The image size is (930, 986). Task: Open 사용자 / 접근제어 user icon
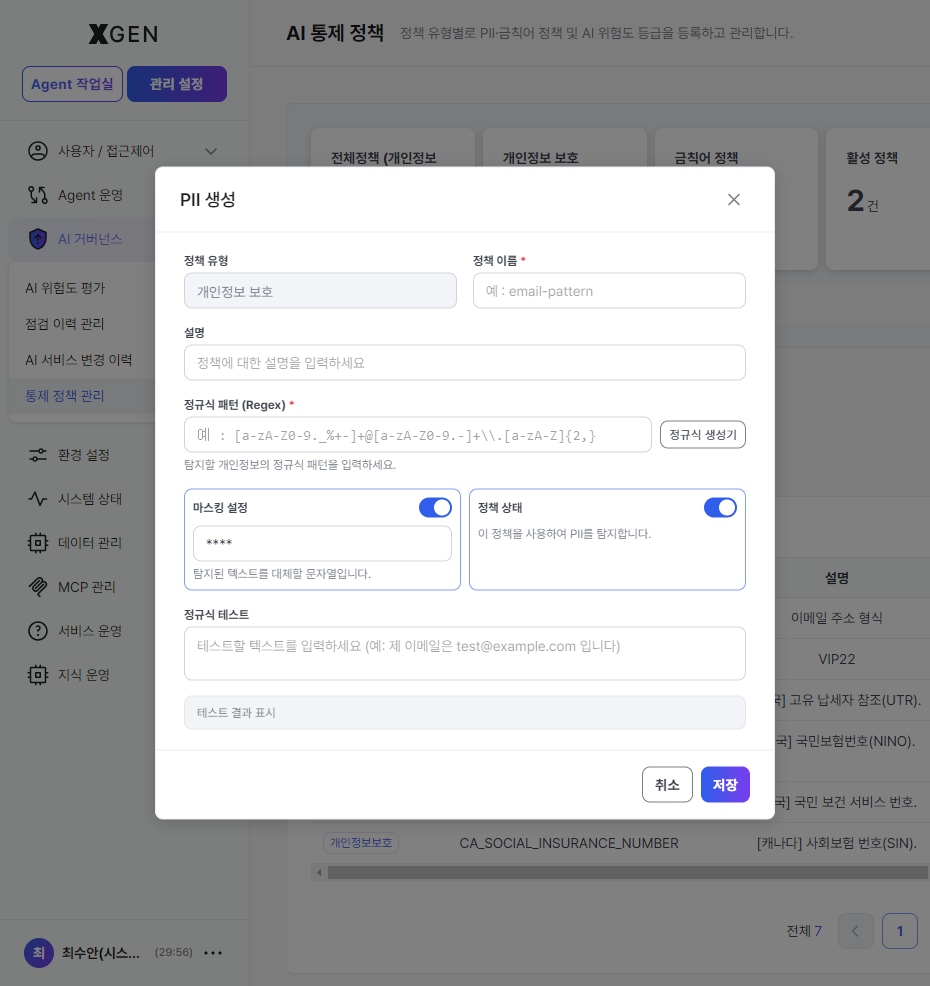[x=38, y=151]
